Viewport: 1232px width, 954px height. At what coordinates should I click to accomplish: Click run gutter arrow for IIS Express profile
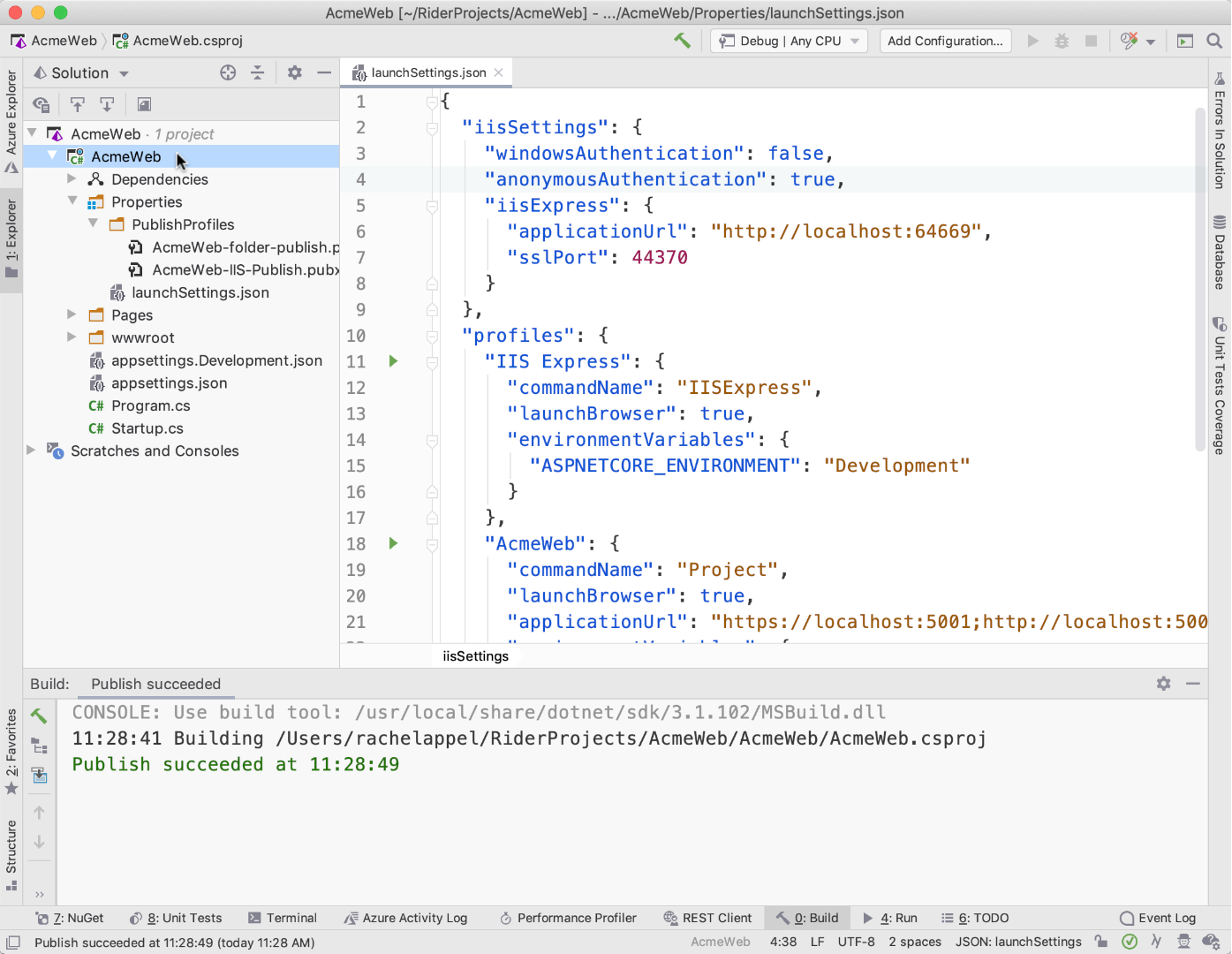click(x=393, y=361)
